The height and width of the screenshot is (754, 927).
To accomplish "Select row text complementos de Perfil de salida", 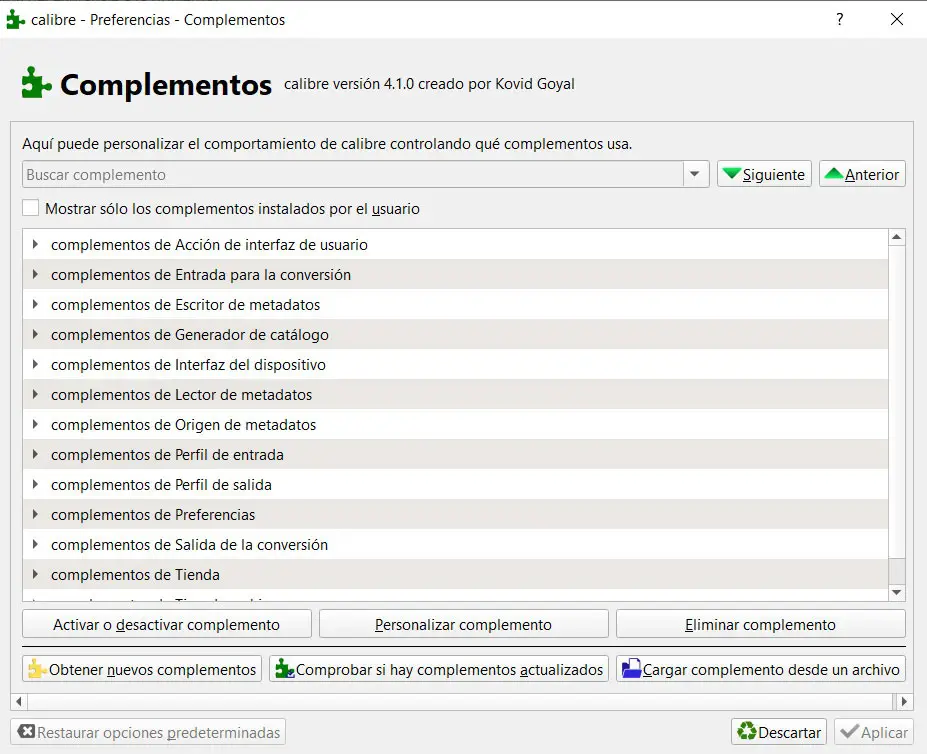I will coord(161,484).
